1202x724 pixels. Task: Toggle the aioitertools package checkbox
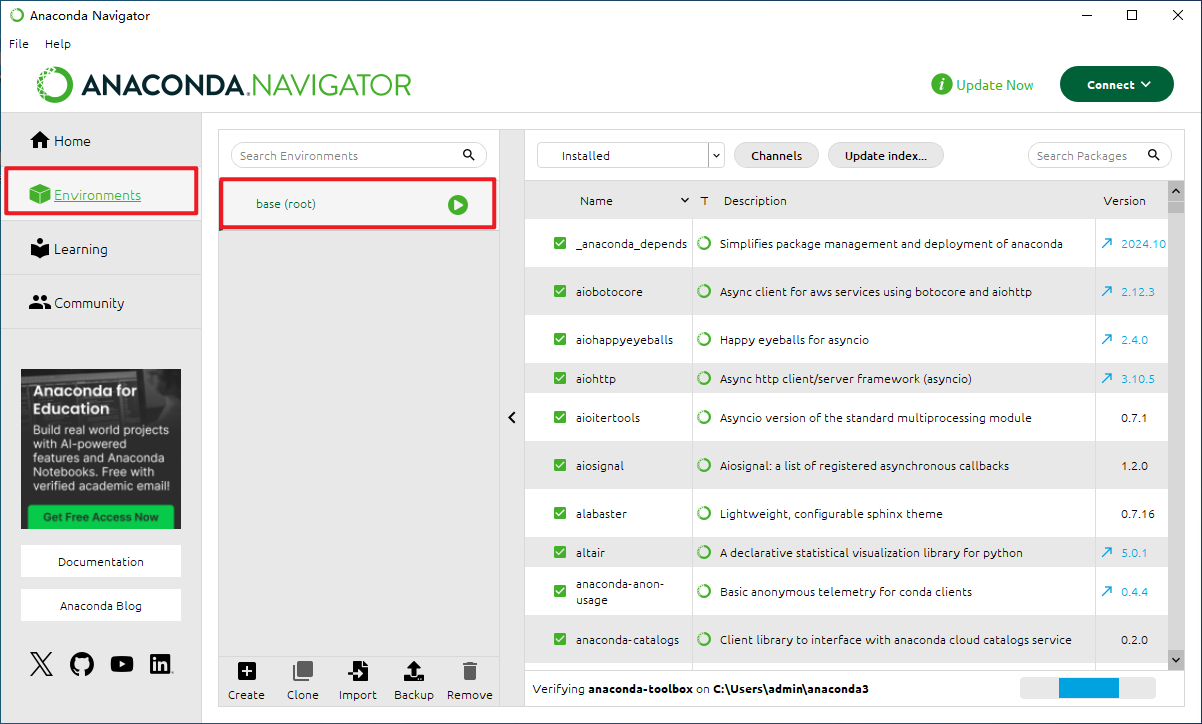[560, 418]
